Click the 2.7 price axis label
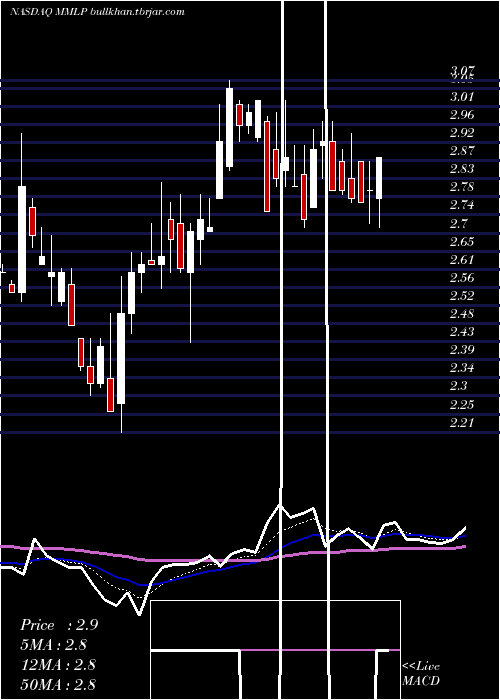 point(458,223)
